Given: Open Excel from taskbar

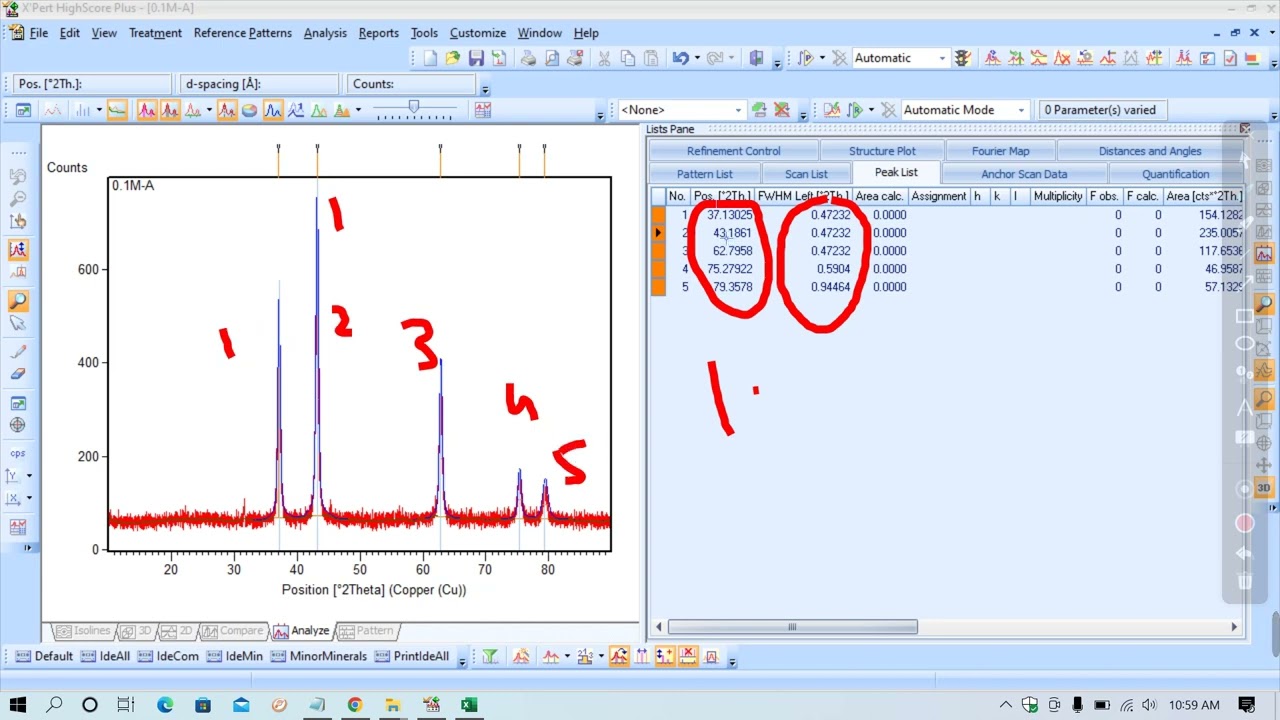Looking at the screenshot, I should 469,705.
